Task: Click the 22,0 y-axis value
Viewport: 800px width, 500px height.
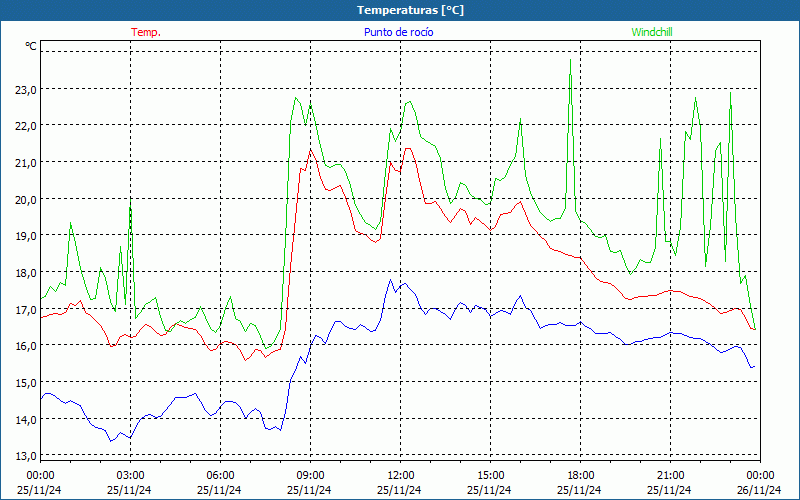Action: point(26,126)
